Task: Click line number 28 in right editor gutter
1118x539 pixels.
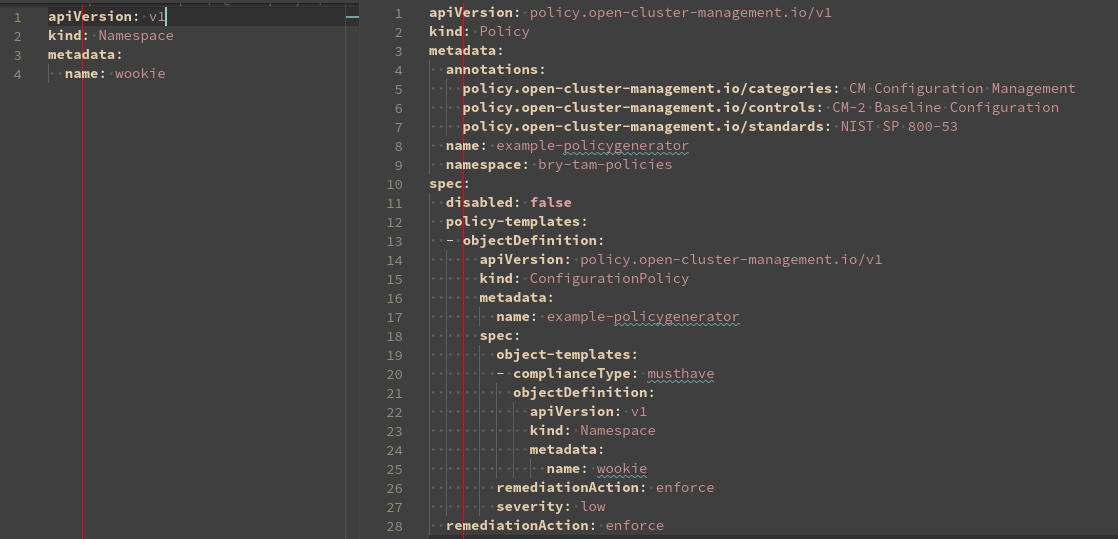Action: coord(394,525)
